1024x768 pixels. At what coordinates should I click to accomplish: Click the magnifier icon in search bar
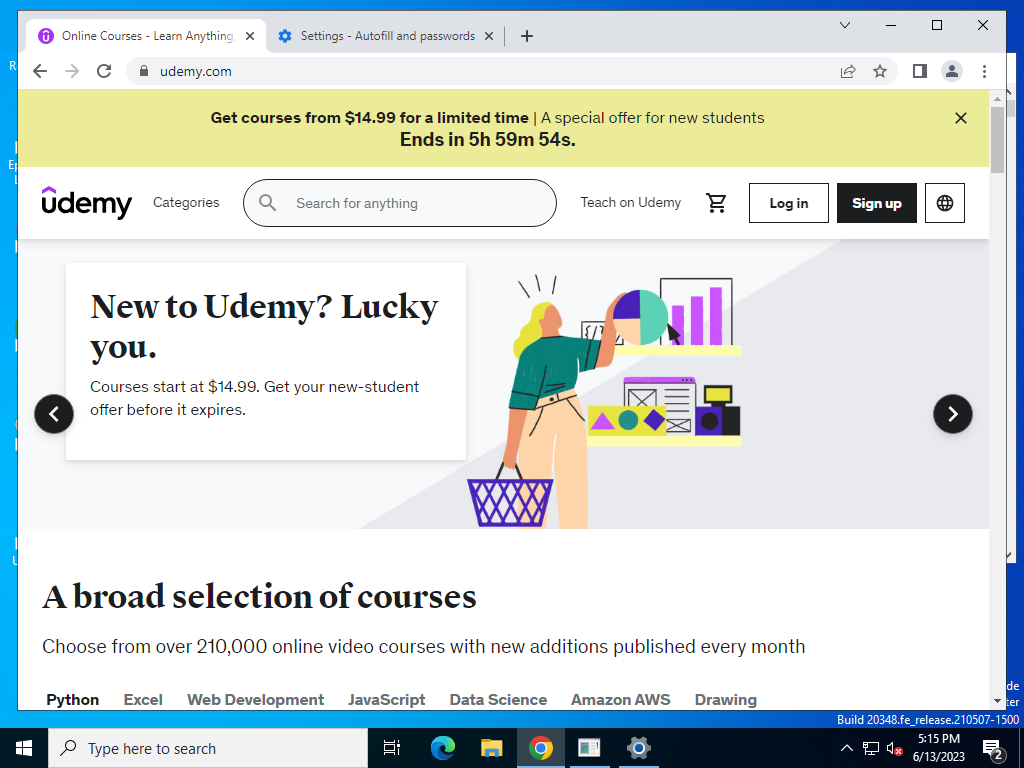[267, 202]
